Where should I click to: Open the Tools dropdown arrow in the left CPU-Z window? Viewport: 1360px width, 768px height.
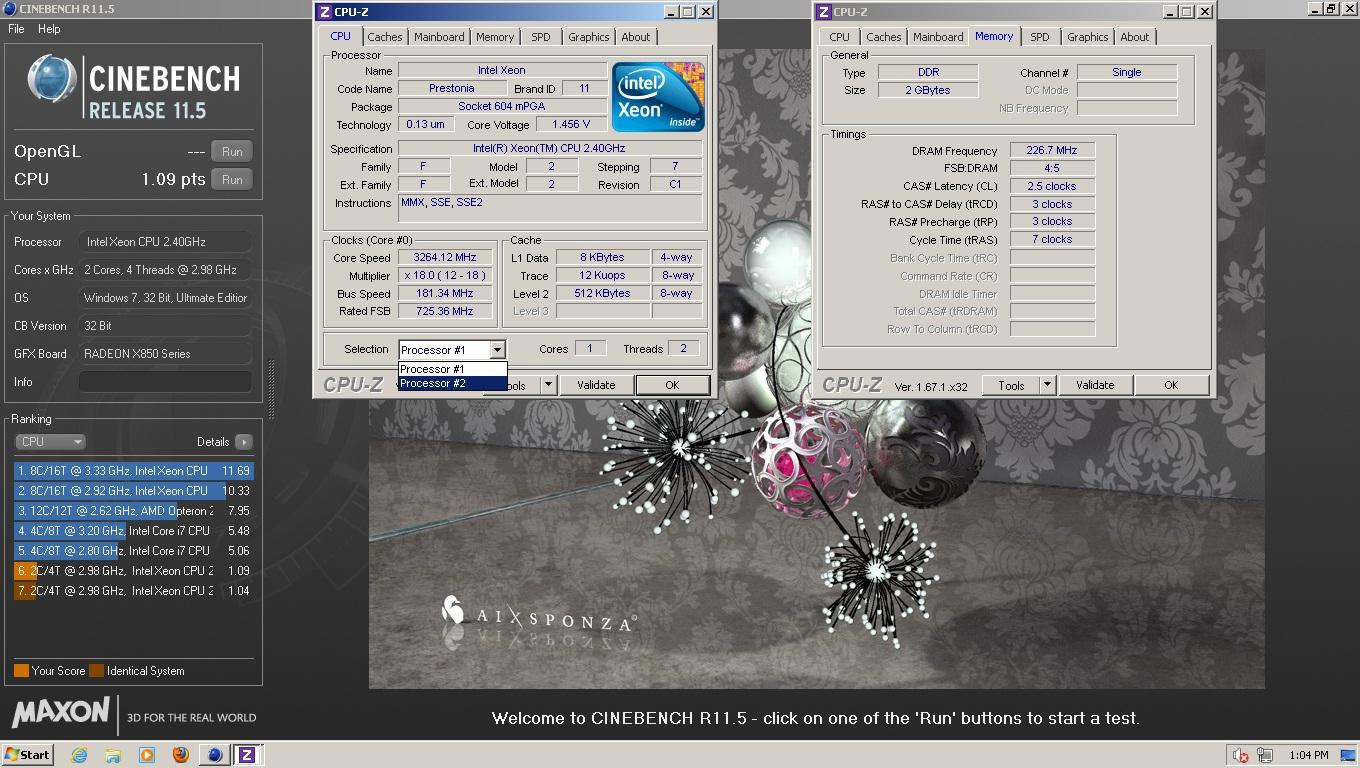(548, 385)
